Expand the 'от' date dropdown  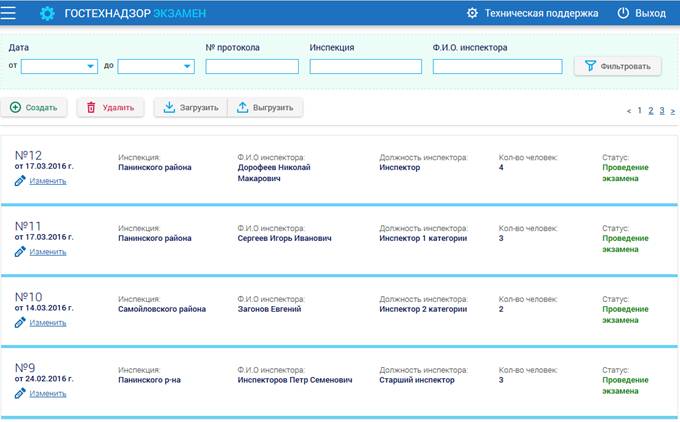coord(90,66)
